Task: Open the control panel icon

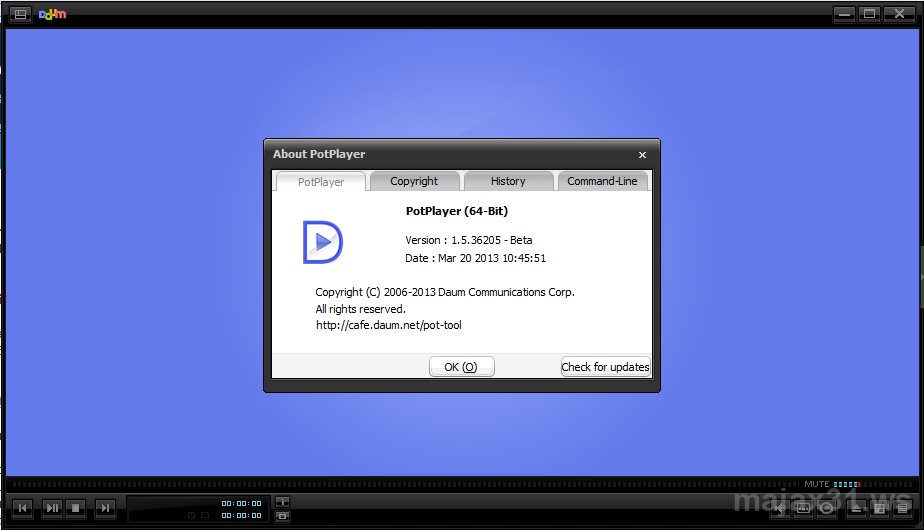Action: (x=879, y=509)
